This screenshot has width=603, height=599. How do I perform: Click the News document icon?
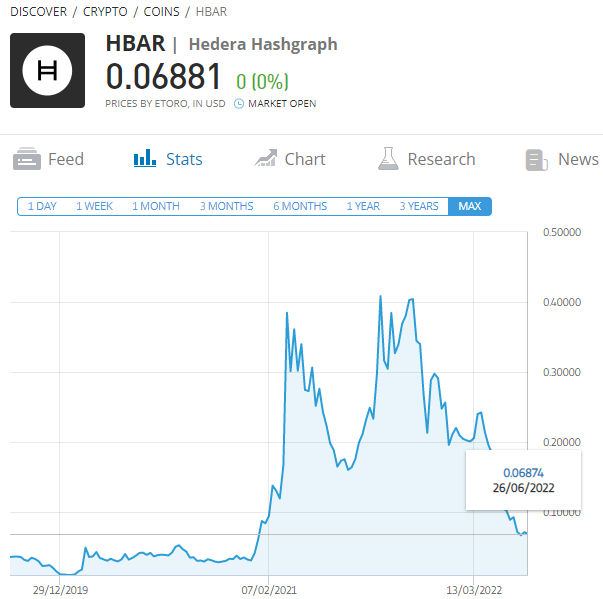point(536,160)
